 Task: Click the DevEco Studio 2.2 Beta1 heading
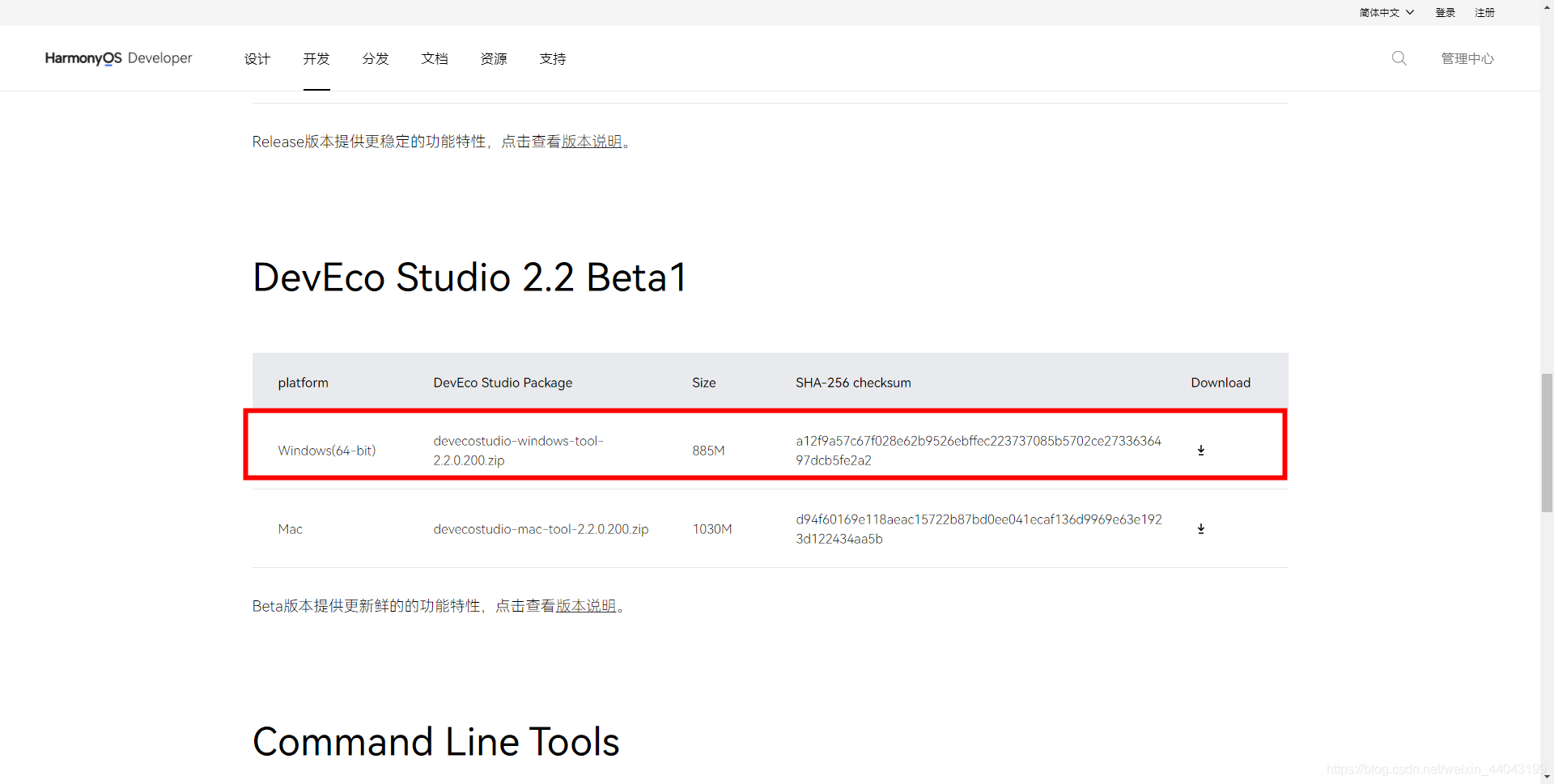click(469, 278)
